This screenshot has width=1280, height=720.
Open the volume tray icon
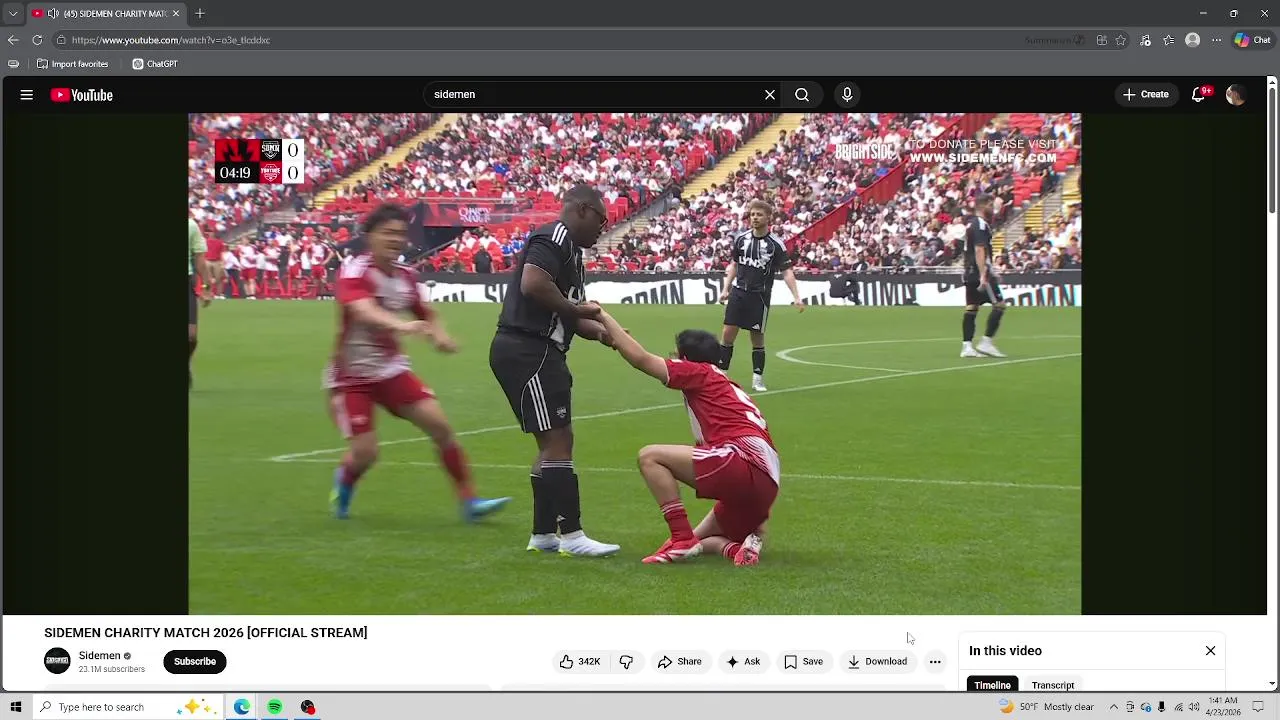1194,707
